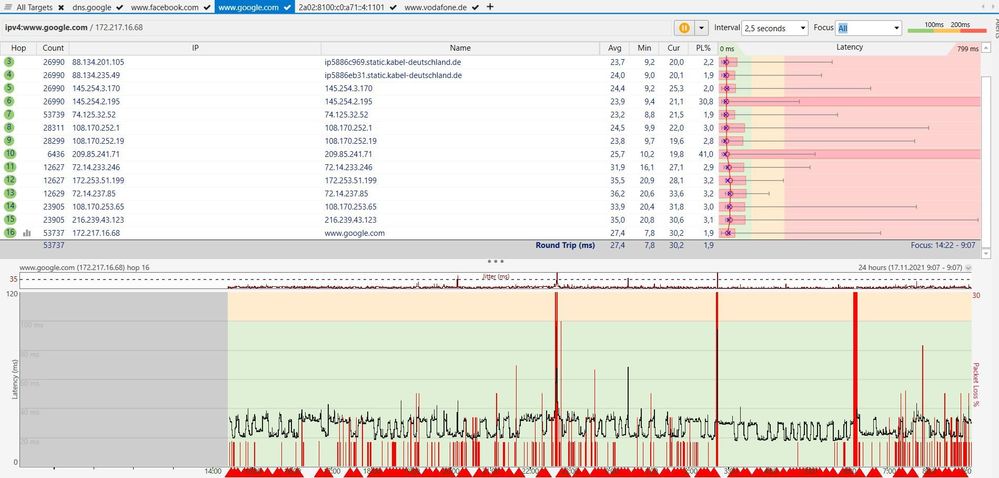Image resolution: width=999 pixels, height=478 pixels.
Task: Click the Round Trip (ms) summary label
Action: [x=565, y=245]
